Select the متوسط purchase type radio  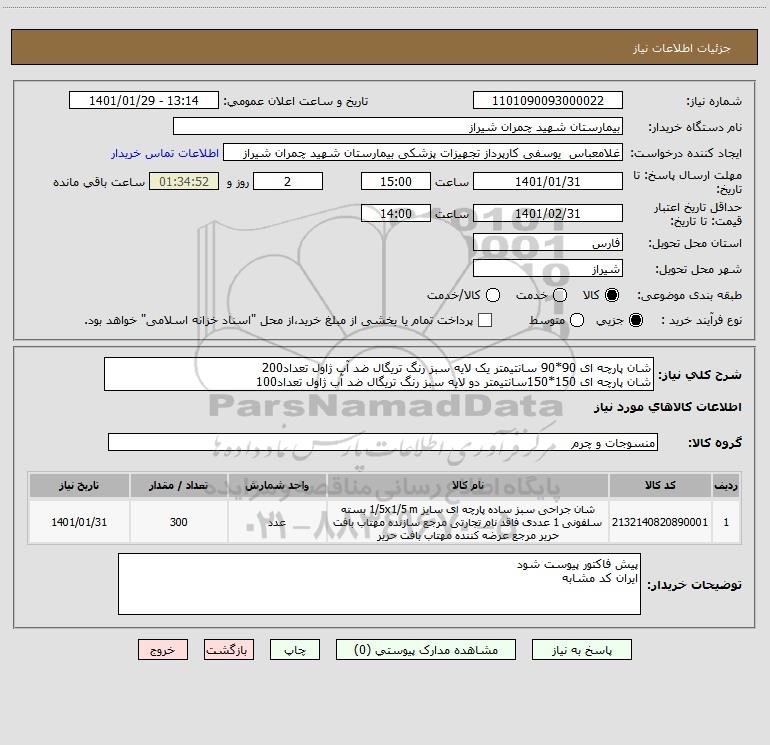pyautogui.click(x=577, y=320)
